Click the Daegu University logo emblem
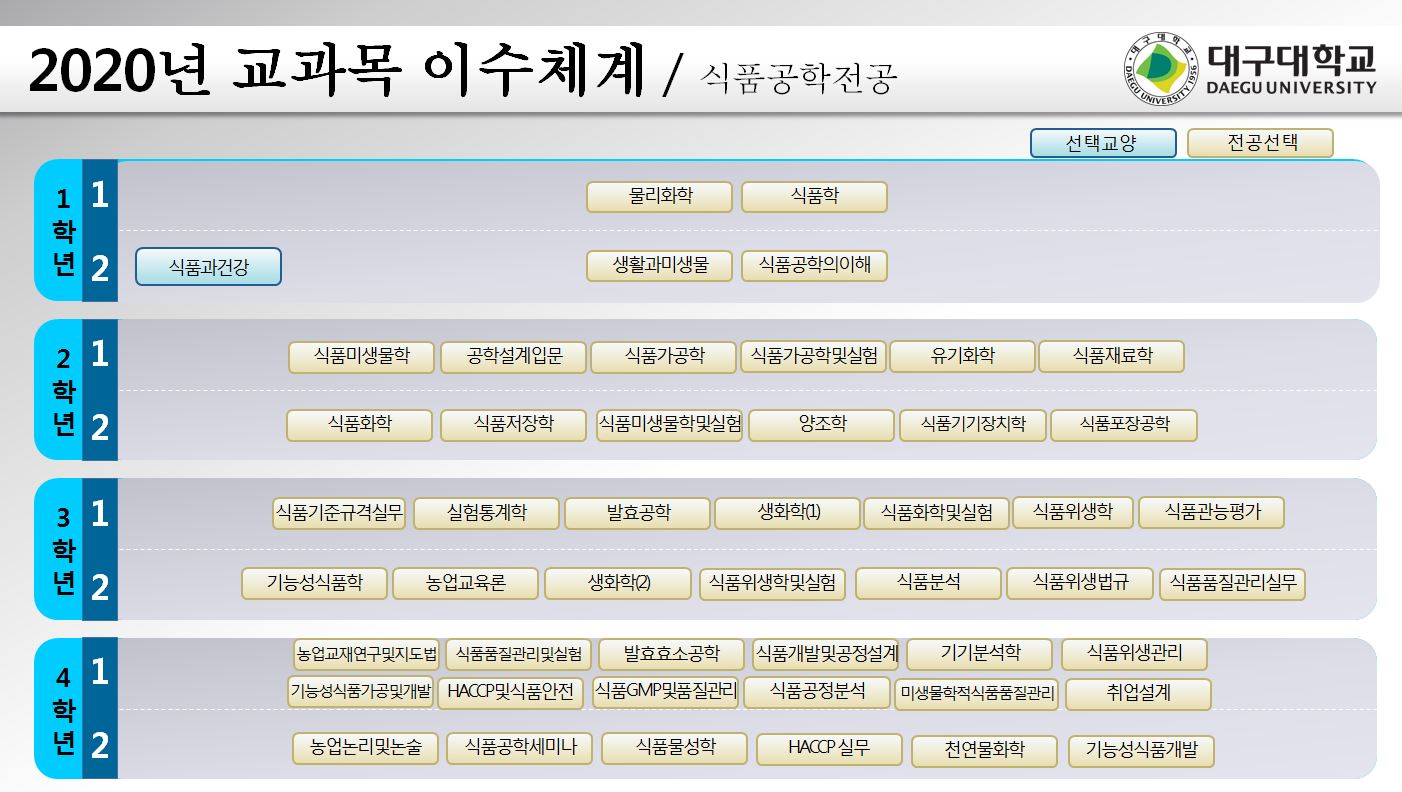Viewport: 1402px width, 792px height. (1160, 67)
